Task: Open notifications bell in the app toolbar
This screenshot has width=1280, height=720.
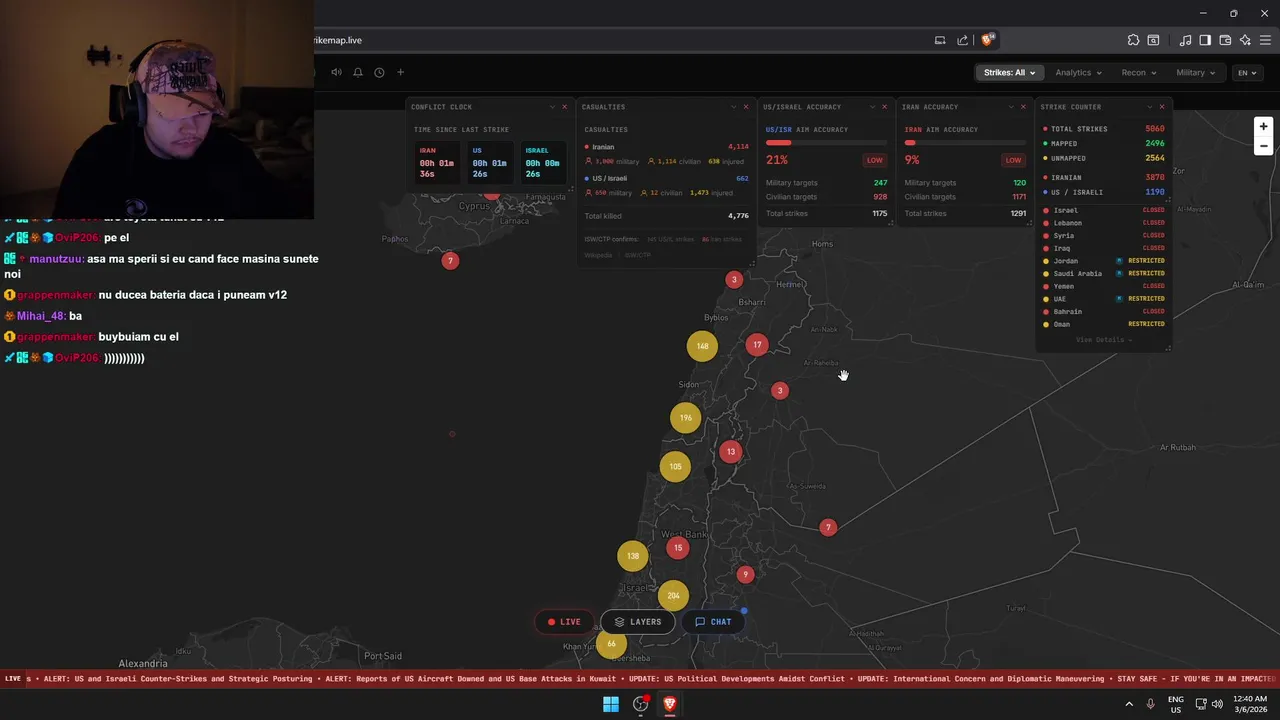Action: click(357, 72)
